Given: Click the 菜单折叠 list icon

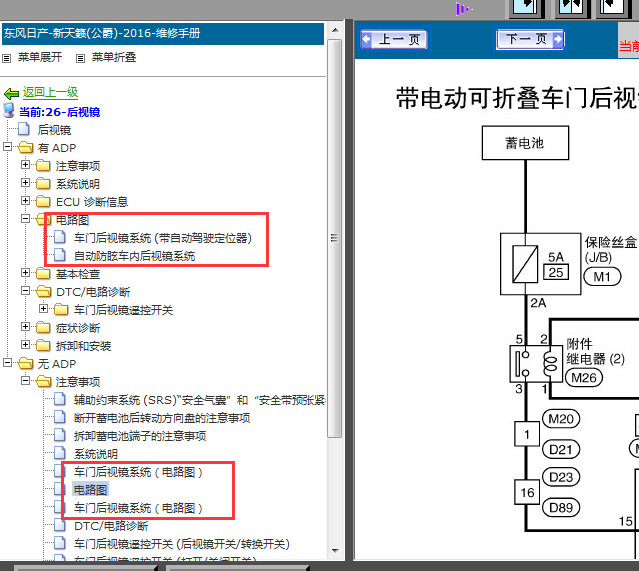Looking at the screenshot, I should pos(80,58).
